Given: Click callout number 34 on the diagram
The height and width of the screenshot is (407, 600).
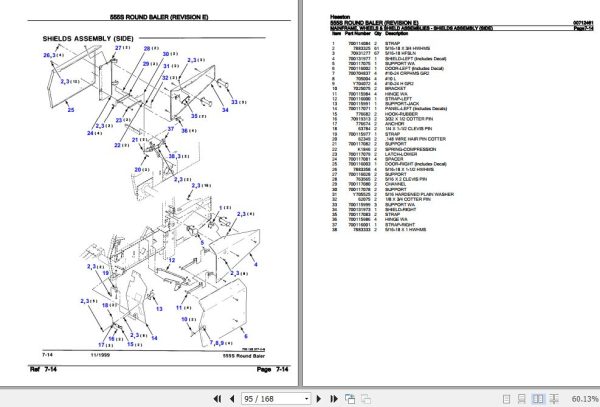Looking at the screenshot, I should tap(225, 110).
